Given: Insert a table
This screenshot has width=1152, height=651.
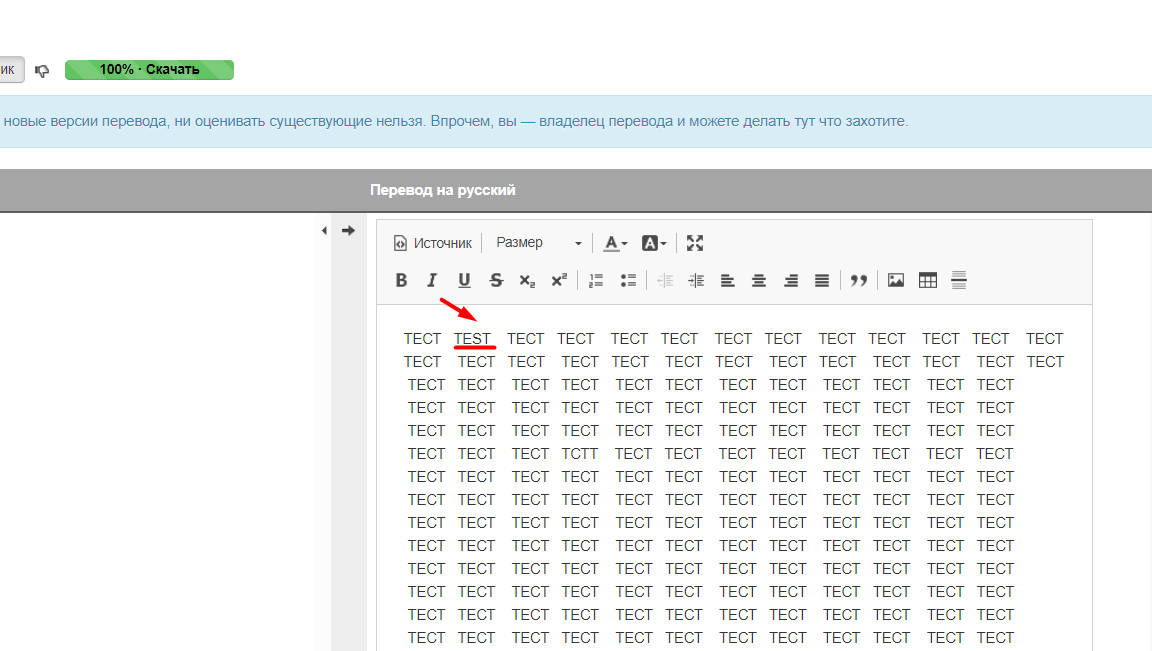Looking at the screenshot, I should (928, 280).
